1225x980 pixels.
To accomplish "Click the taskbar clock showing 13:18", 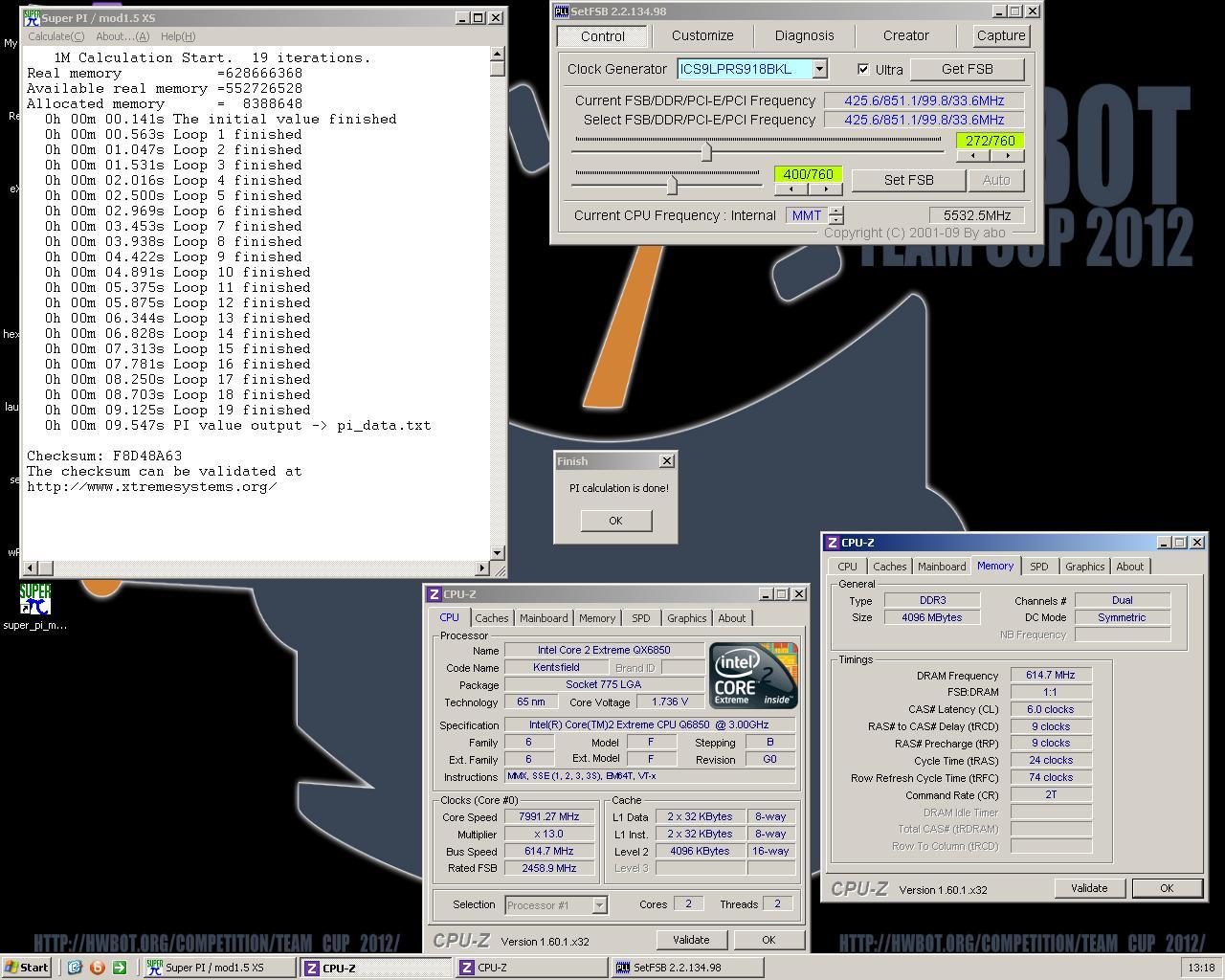I will tap(1201, 968).
